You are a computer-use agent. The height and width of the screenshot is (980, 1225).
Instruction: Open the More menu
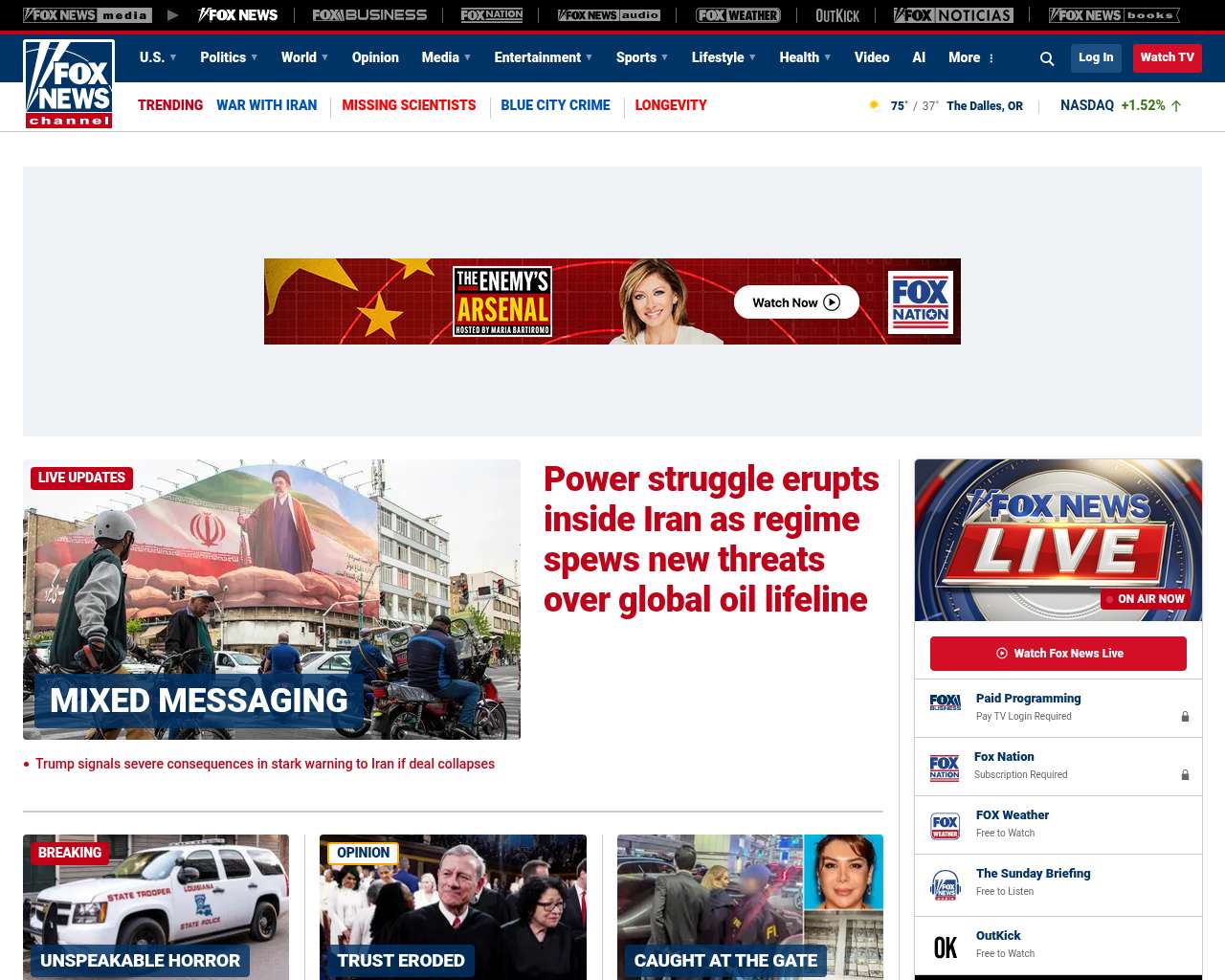coord(971,57)
